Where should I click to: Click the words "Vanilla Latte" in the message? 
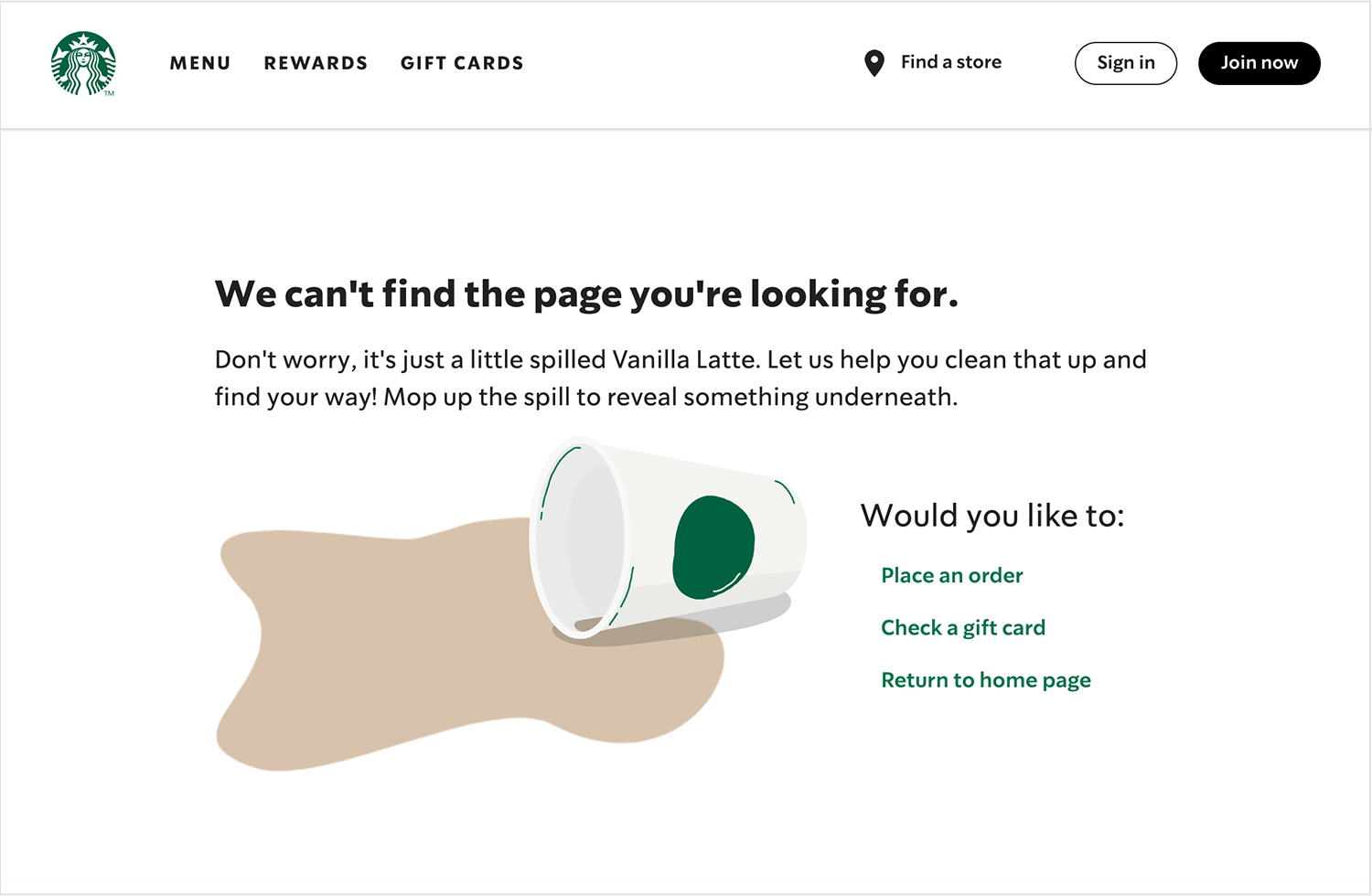(685, 359)
